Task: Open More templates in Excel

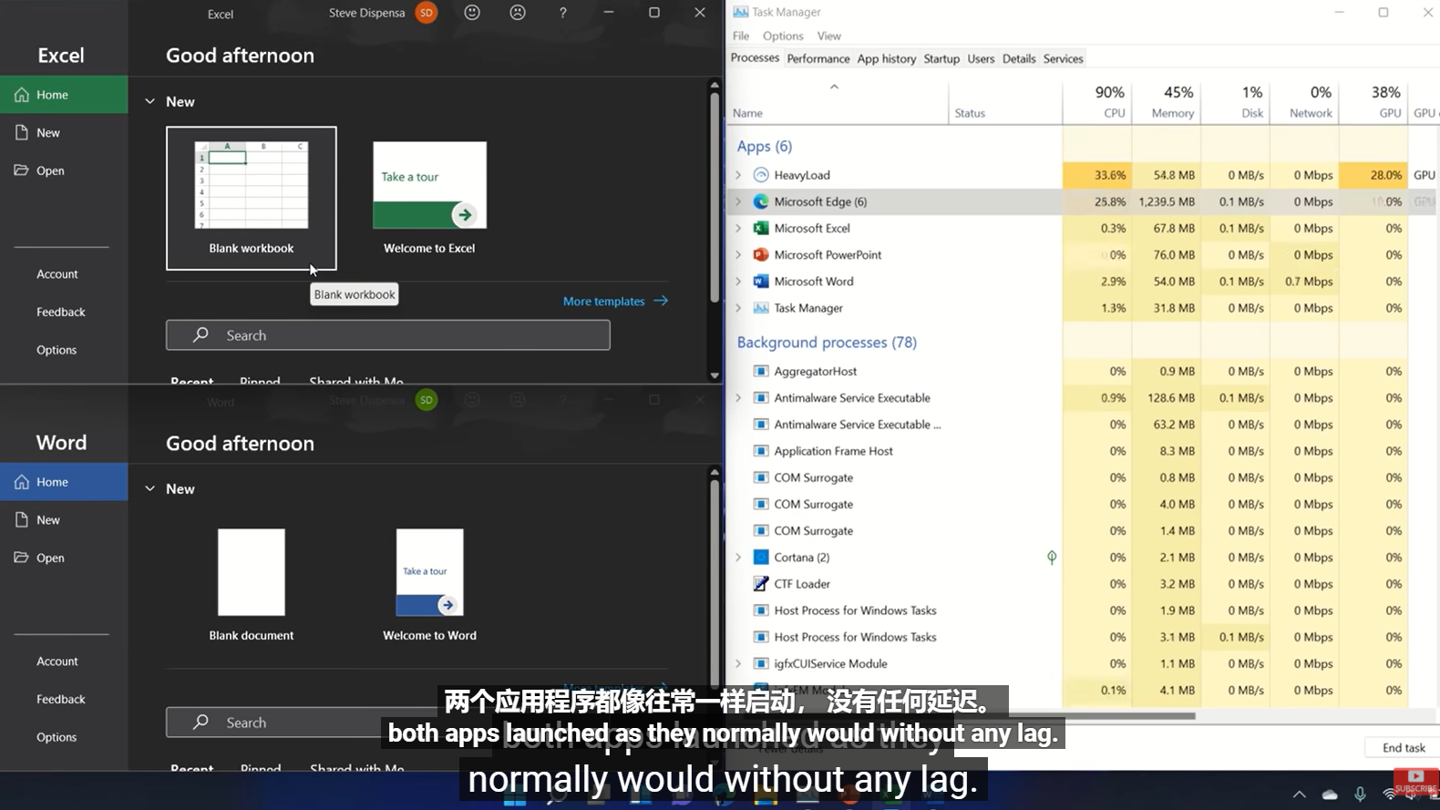Action: (604, 300)
